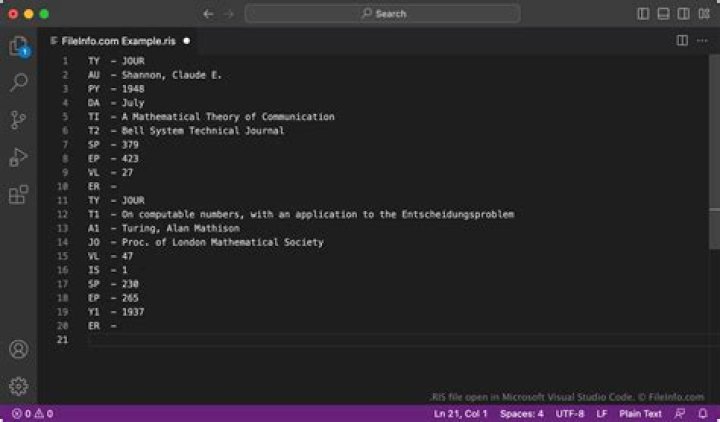Change indentation via Spaces: 4
Screen dimensions: 720x422
click(x=522, y=414)
